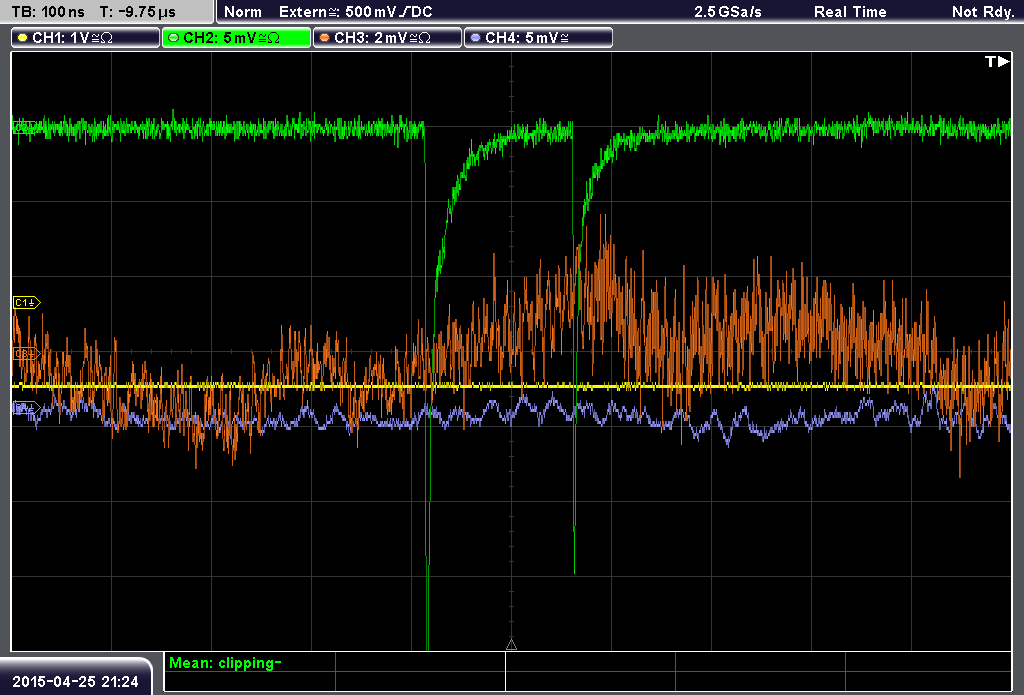Image resolution: width=1024 pixels, height=695 pixels.
Task: Click the yellow CH1 color dot
Action: tap(23, 38)
